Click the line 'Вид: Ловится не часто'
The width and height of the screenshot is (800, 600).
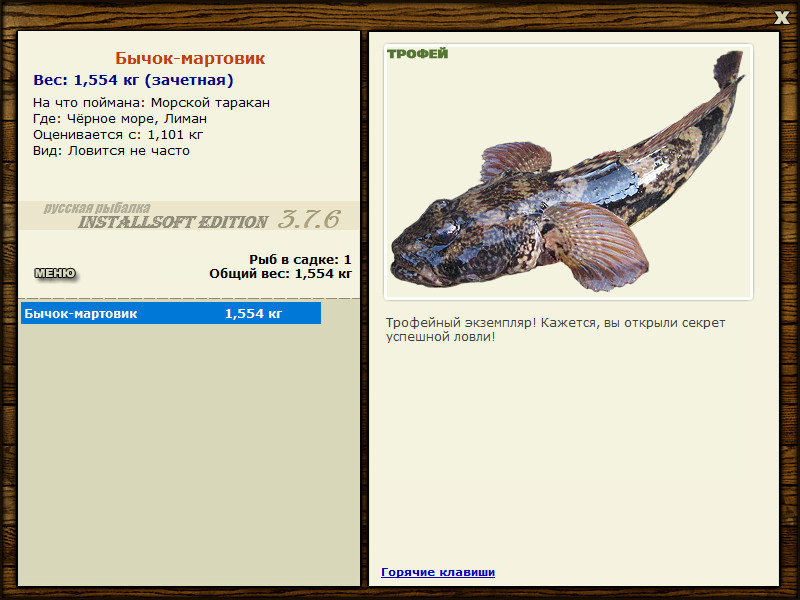coord(111,151)
